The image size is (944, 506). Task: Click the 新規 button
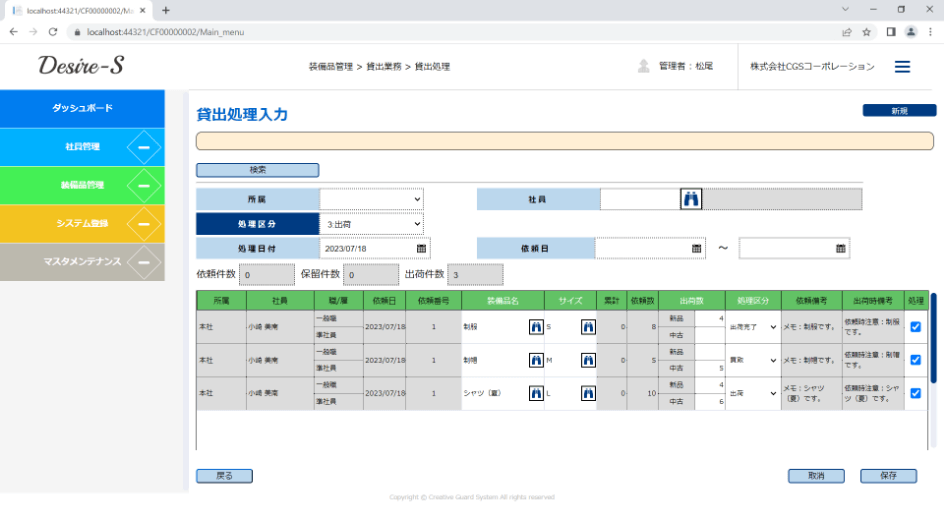[899, 111]
